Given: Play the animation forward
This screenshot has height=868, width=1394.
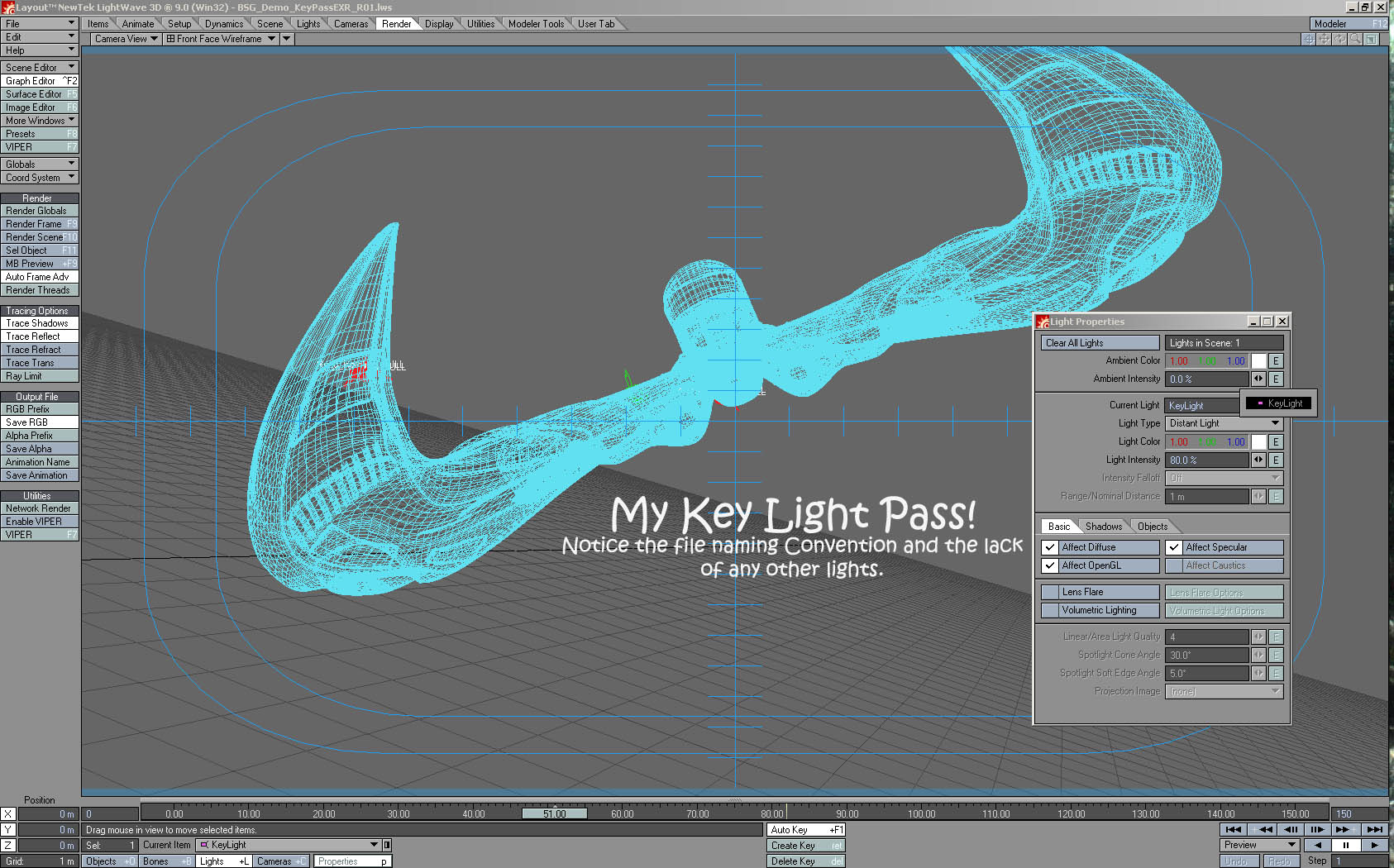Looking at the screenshot, I should 1374,845.
